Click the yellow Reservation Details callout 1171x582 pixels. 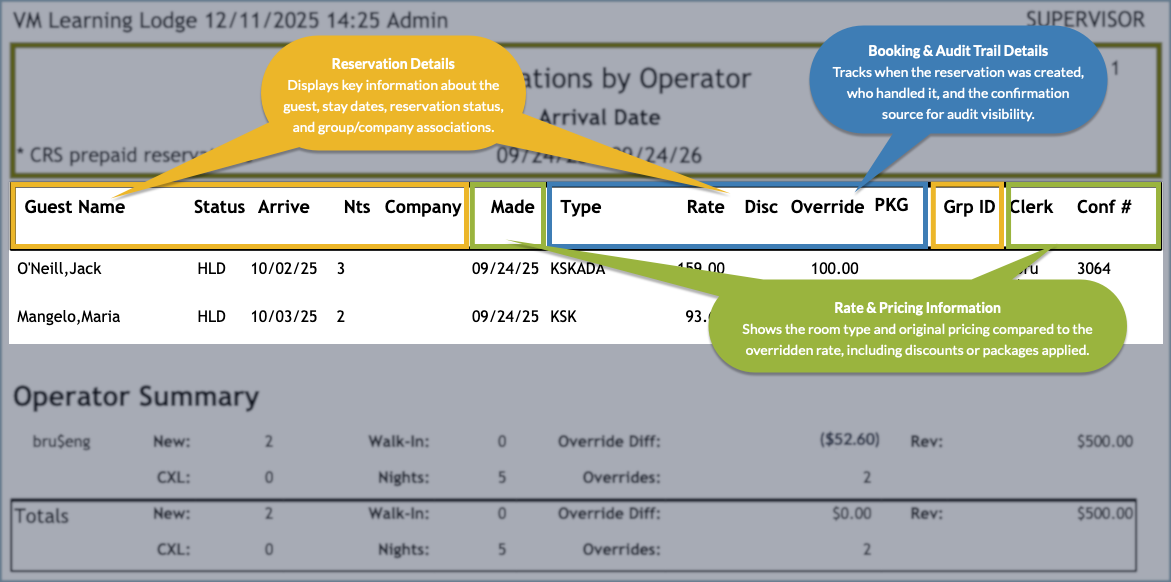click(393, 92)
